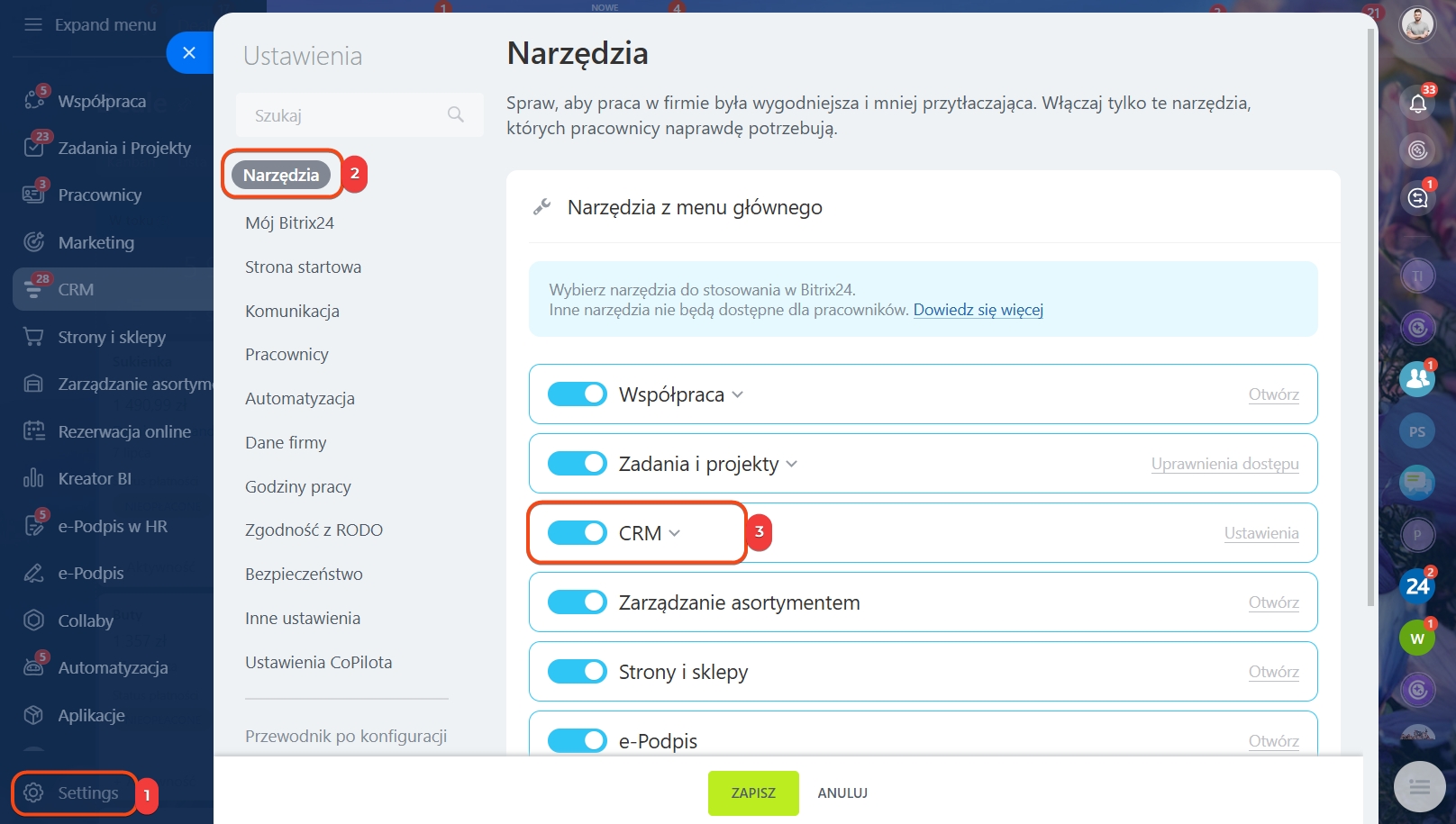Image resolution: width=1456 pixels, height=824 pixels.
Task: Select Inne ustawienia section
Action: [x=303, y=618]
